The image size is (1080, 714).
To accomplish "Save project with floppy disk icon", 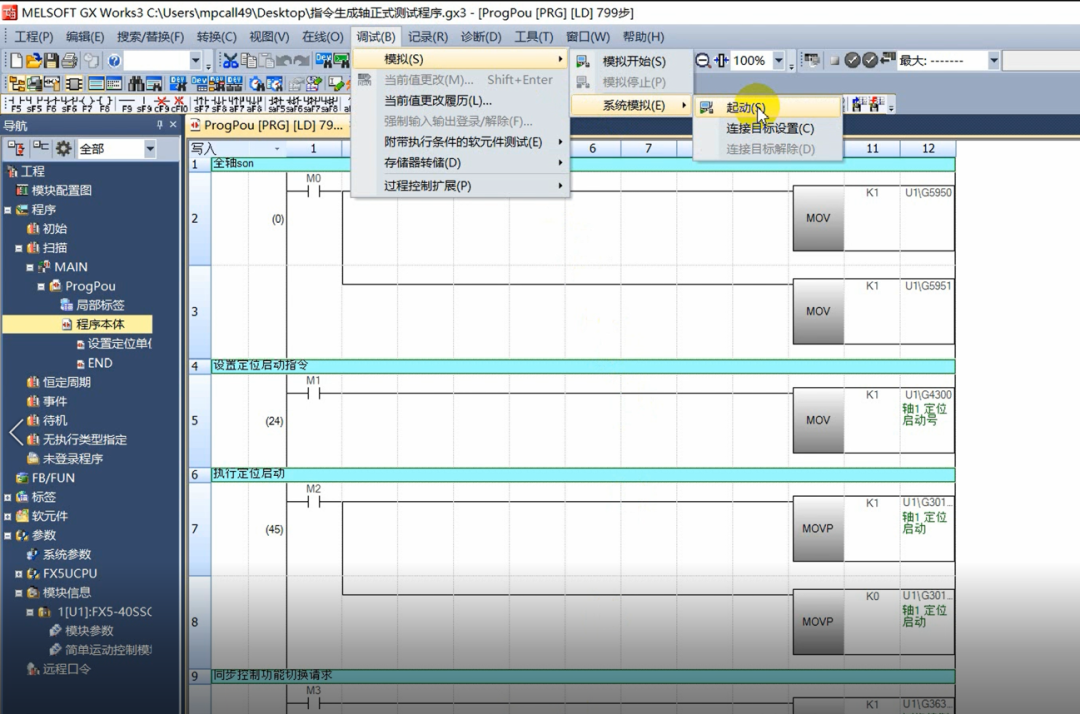I will click(x=51, y=61).
